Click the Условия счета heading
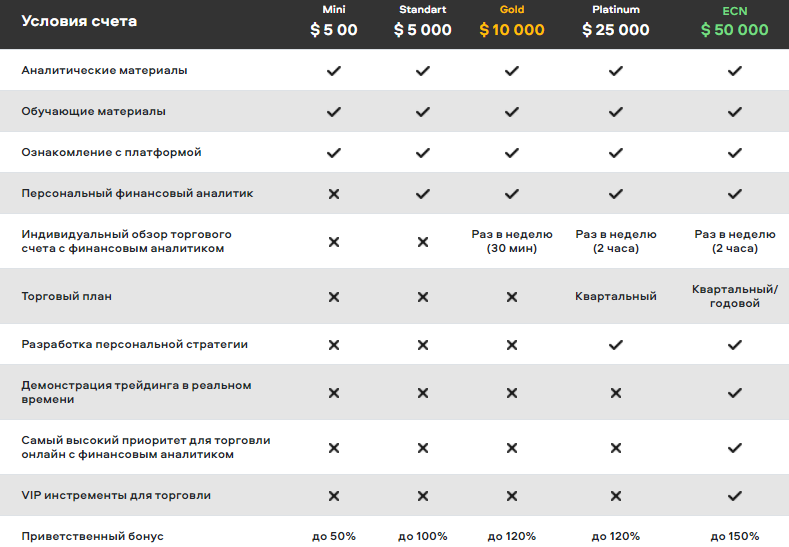 (79, 21)
